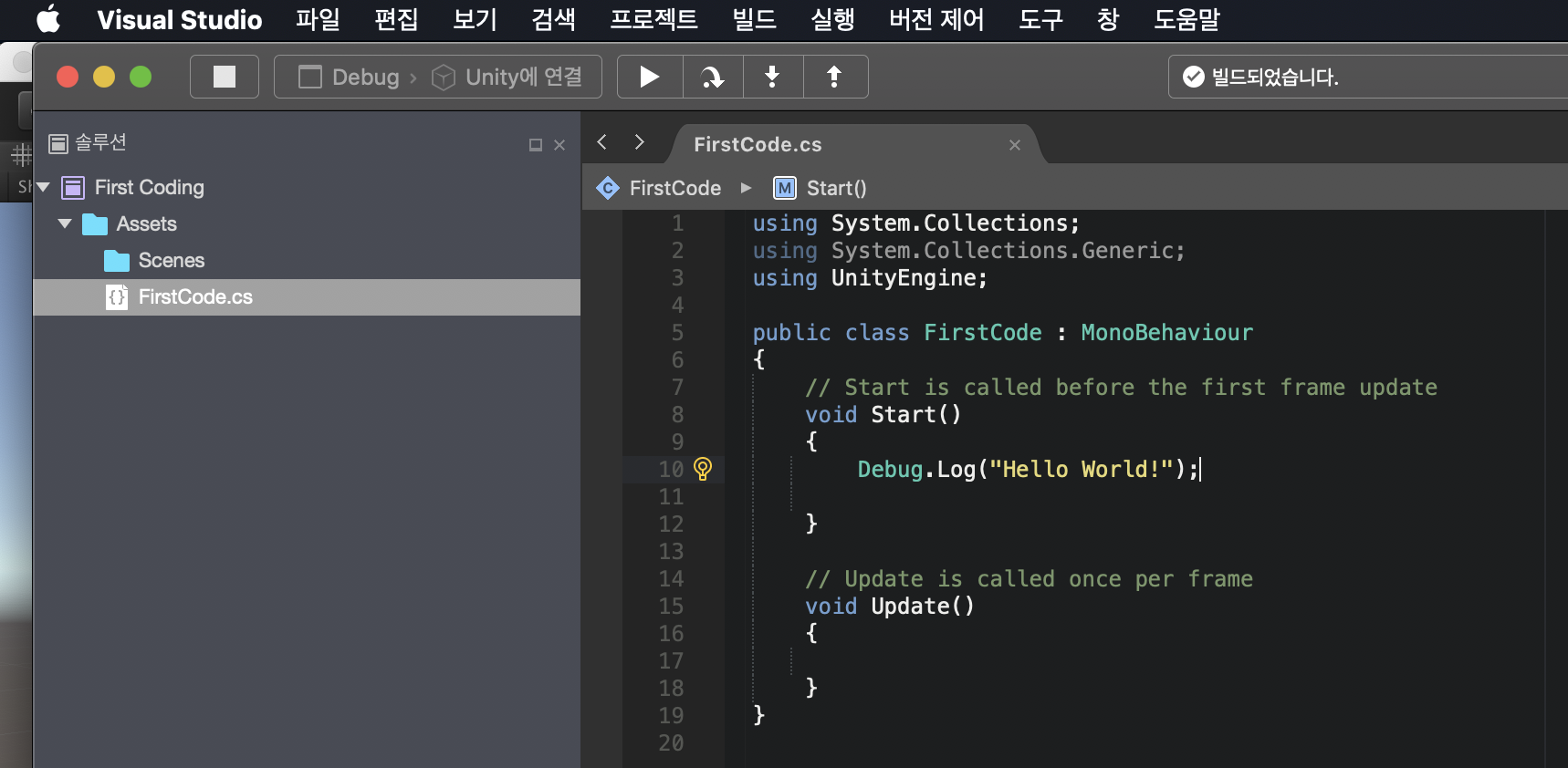Click System.Collections.Generic on line 2
The width and height of the screenshot is (1568, 768).
tap(1001, 250)
